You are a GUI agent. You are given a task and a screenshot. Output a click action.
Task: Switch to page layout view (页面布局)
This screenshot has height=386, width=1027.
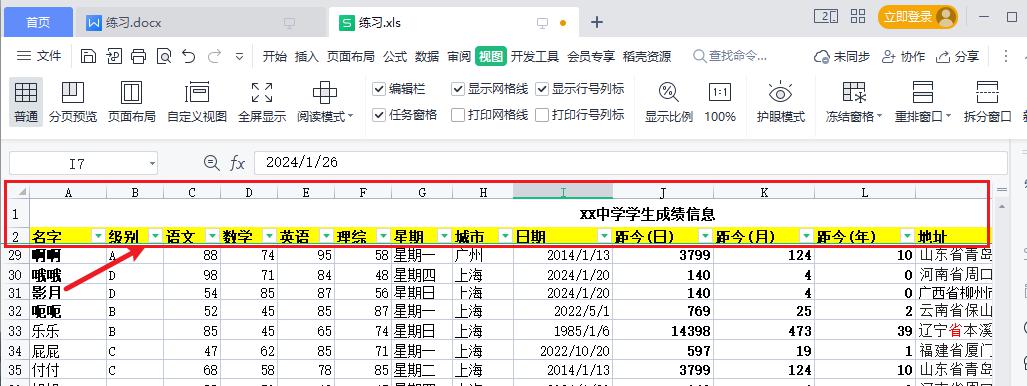[132, 102]
